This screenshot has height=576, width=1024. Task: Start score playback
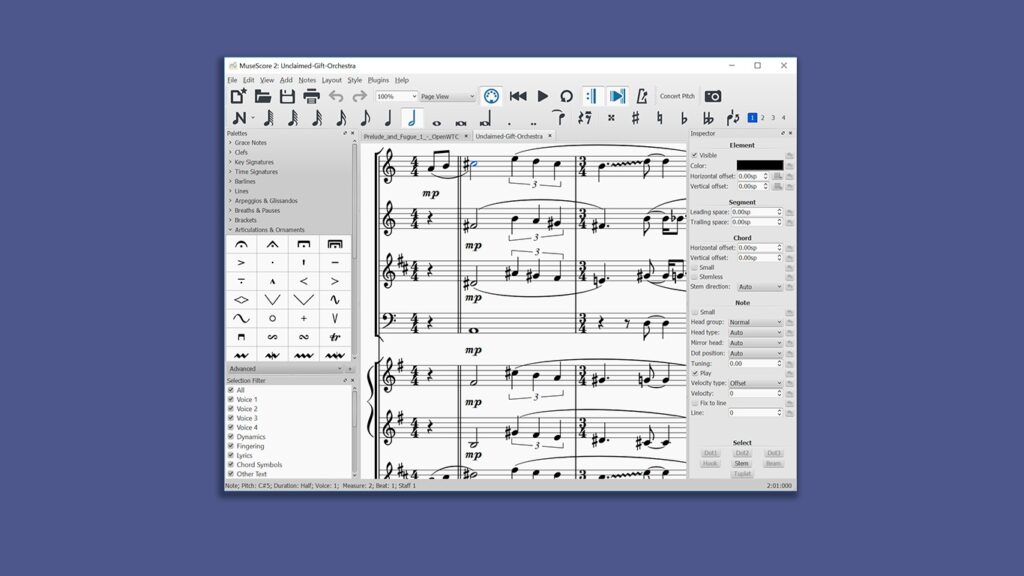[x=543, y=96]
